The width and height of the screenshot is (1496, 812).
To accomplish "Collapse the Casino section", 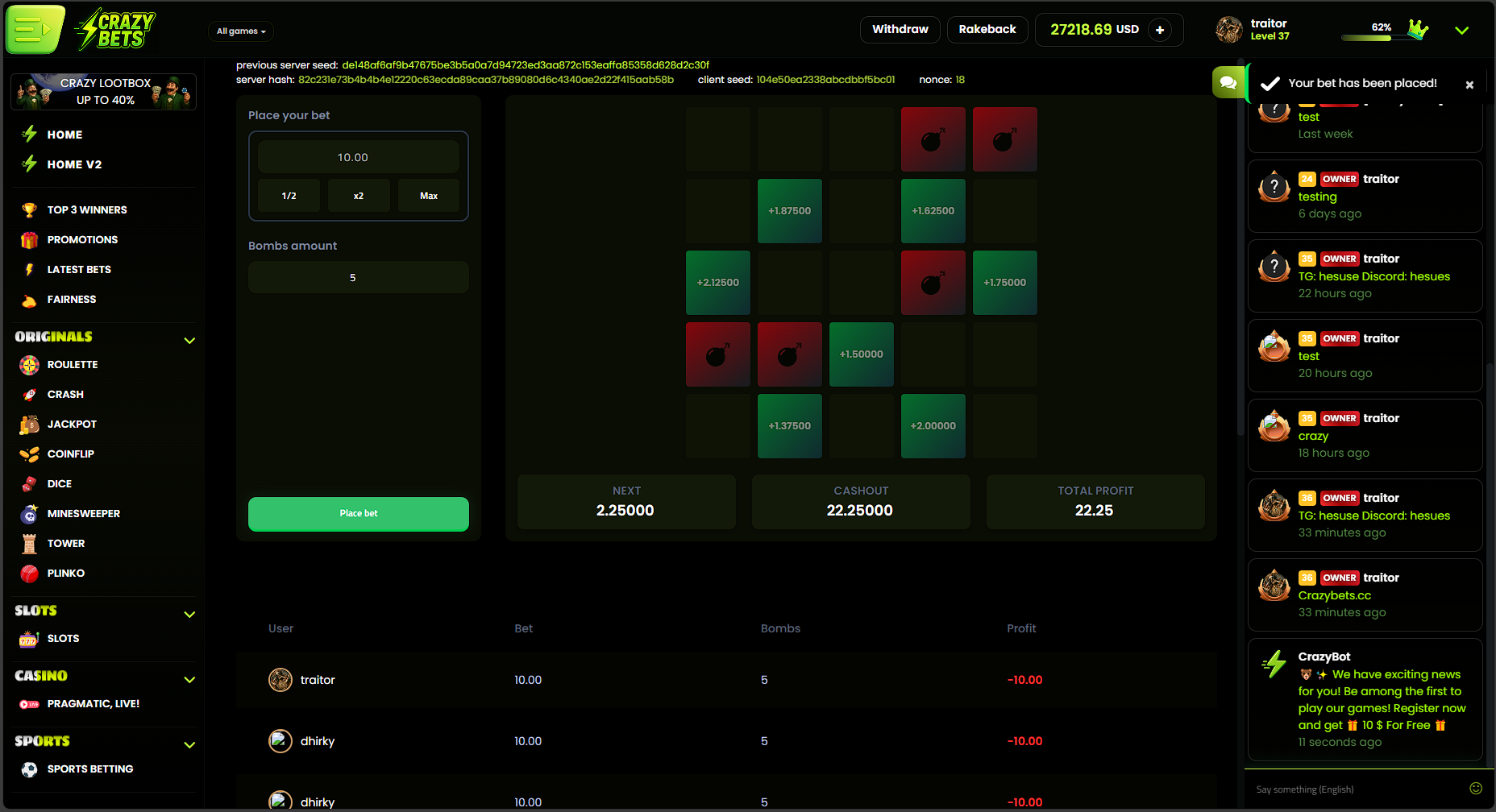I will [x=189, y=679].
